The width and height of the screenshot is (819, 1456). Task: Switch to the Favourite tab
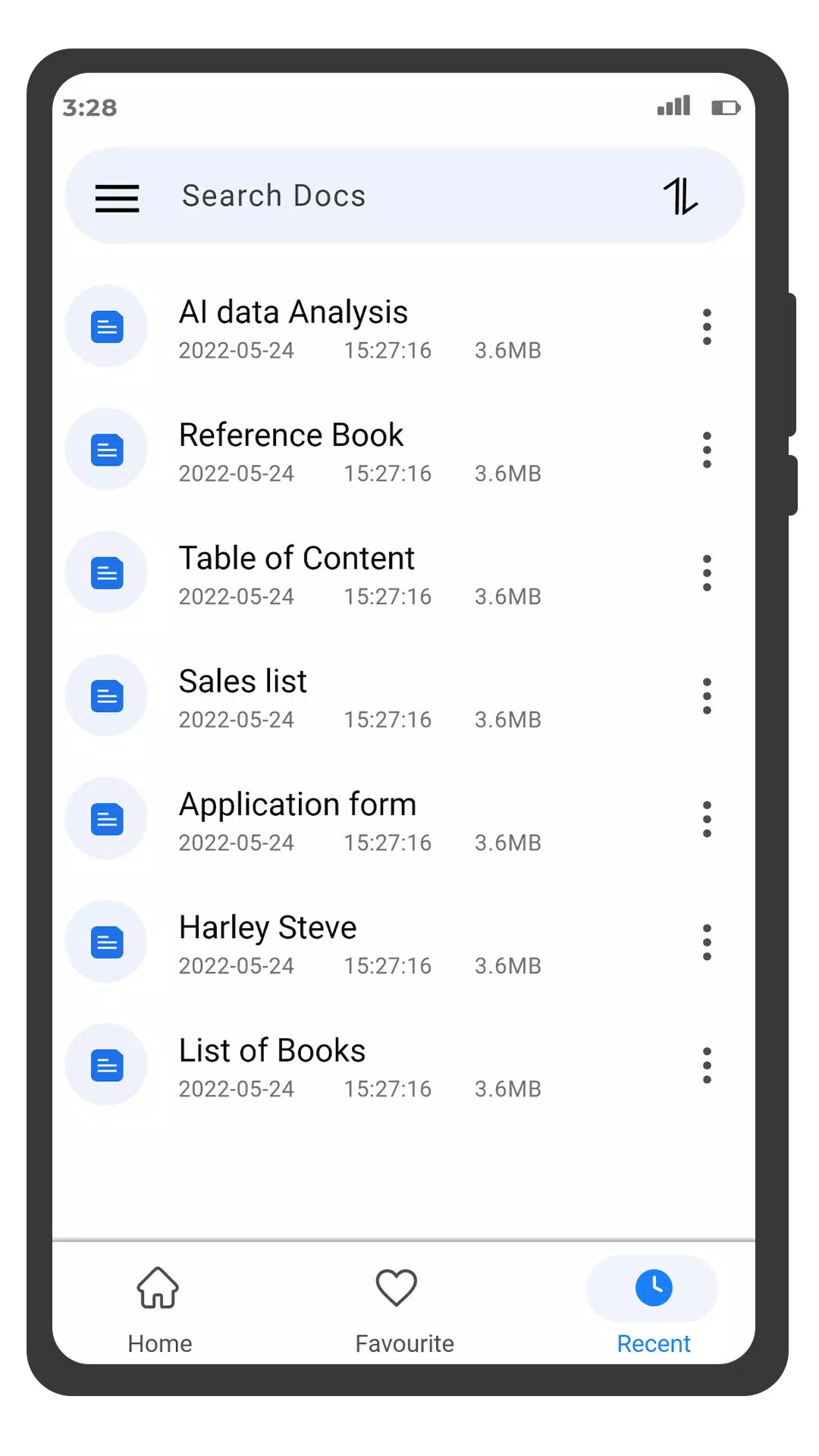click(x=404, y=1310)
